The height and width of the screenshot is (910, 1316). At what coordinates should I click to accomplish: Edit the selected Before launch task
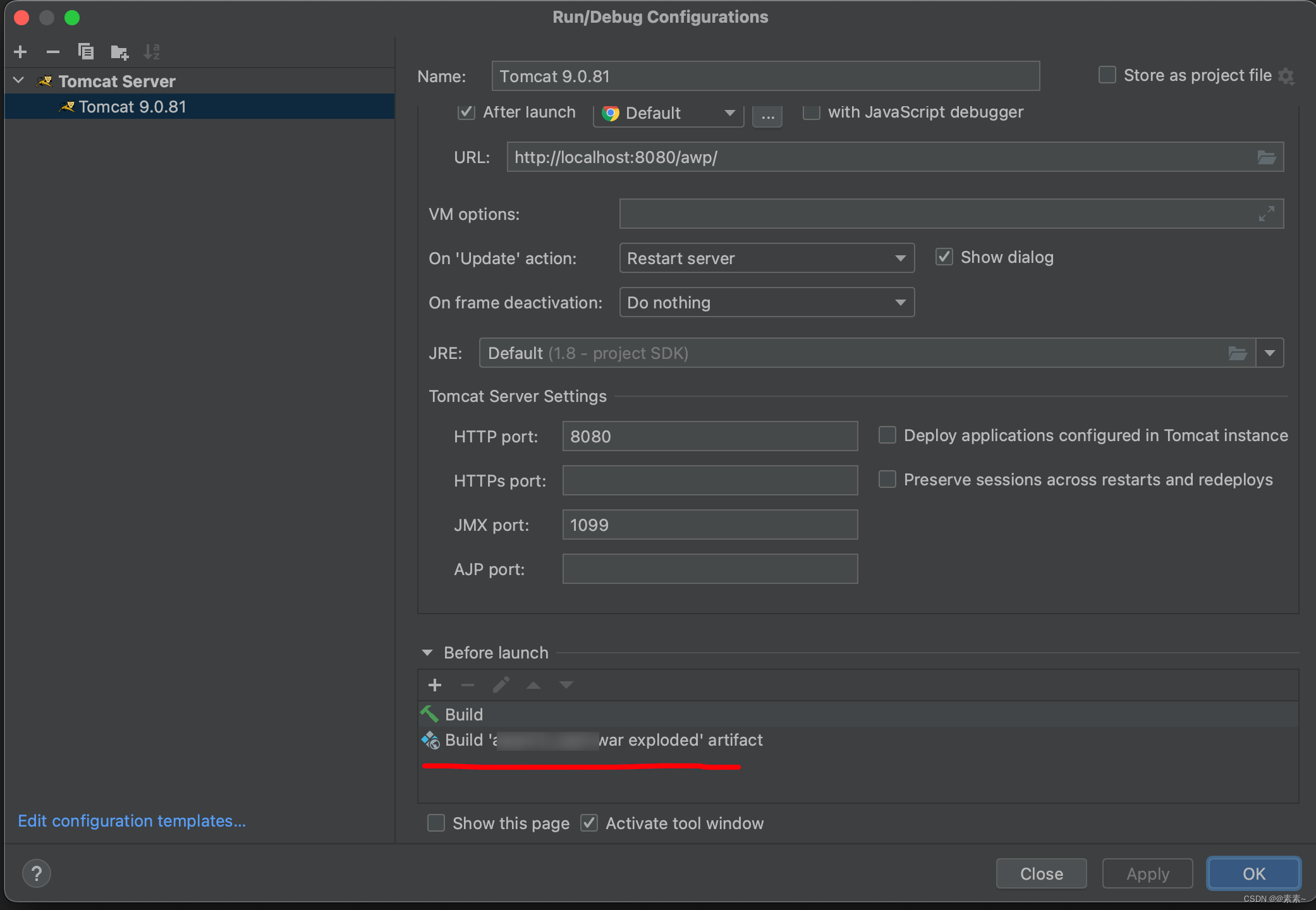(x=501, y=685)
